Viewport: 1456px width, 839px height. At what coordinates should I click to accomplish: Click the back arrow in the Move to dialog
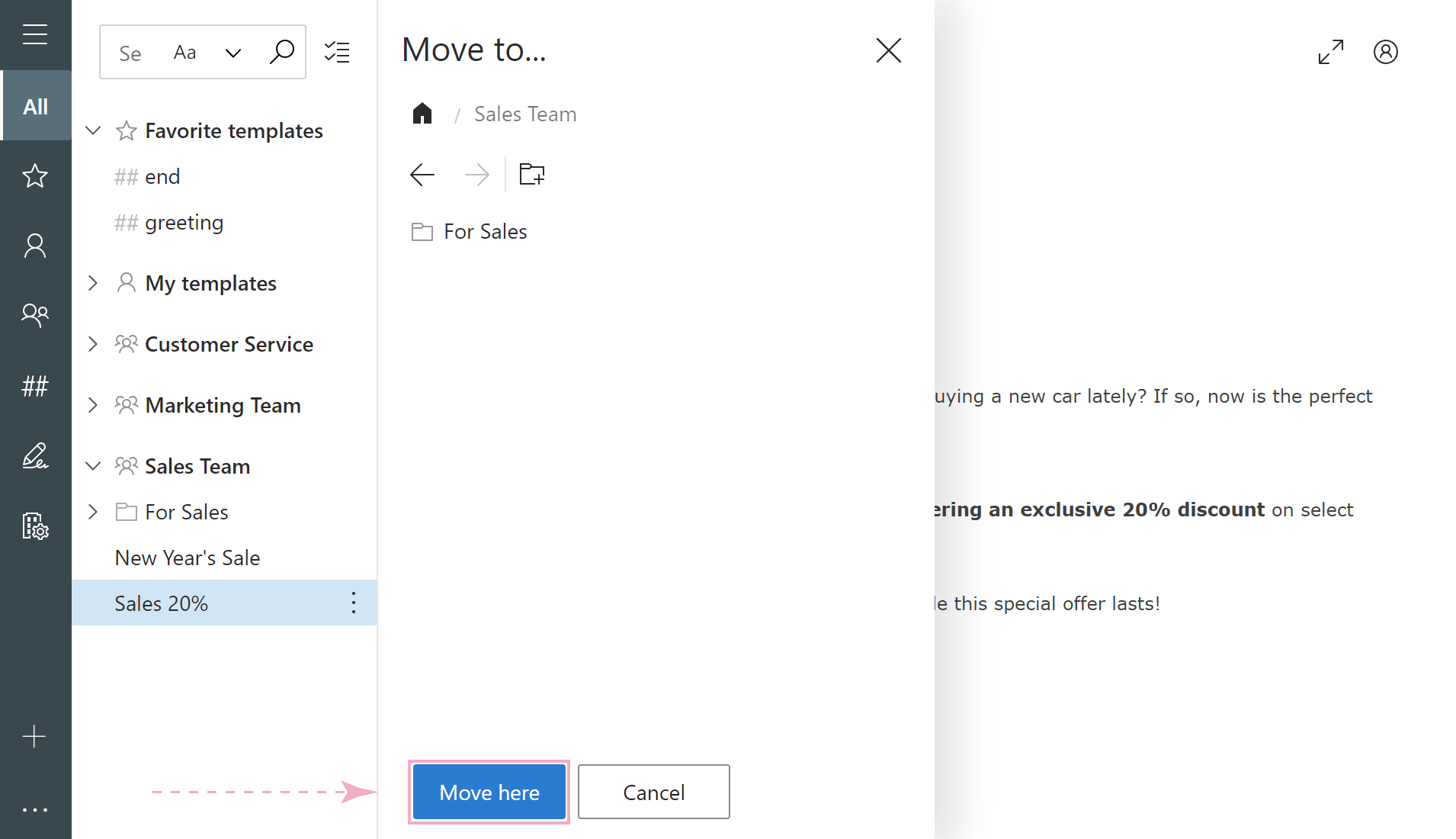point(422,174)
